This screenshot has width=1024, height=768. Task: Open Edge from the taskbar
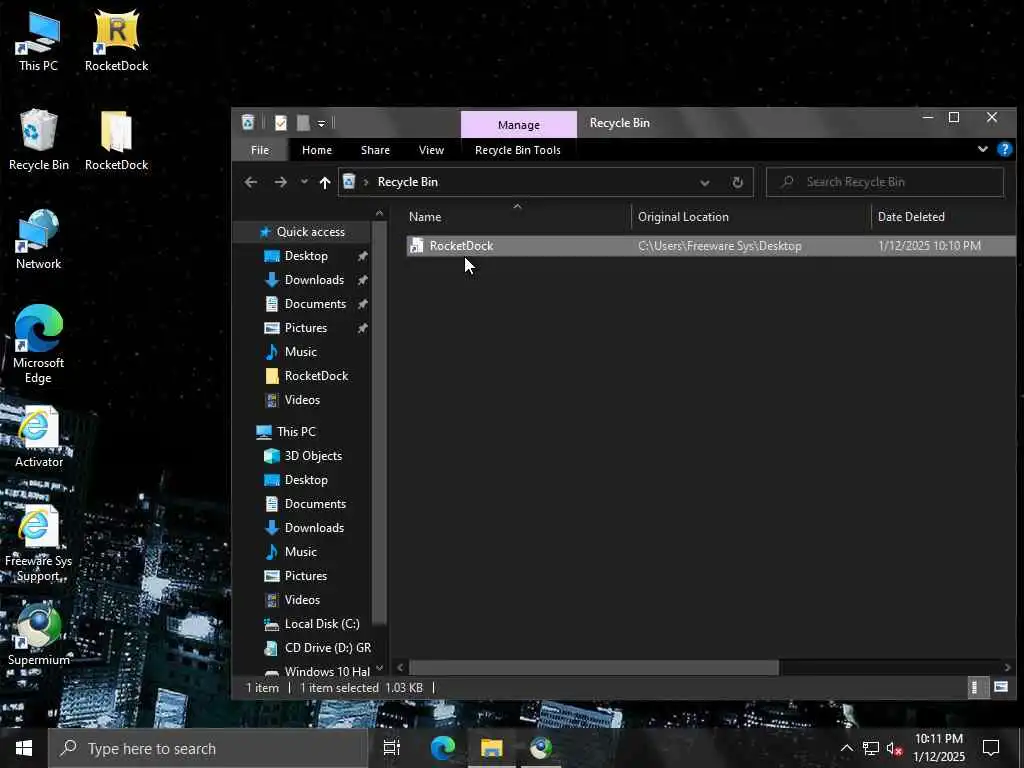click(x=443, y=748)
